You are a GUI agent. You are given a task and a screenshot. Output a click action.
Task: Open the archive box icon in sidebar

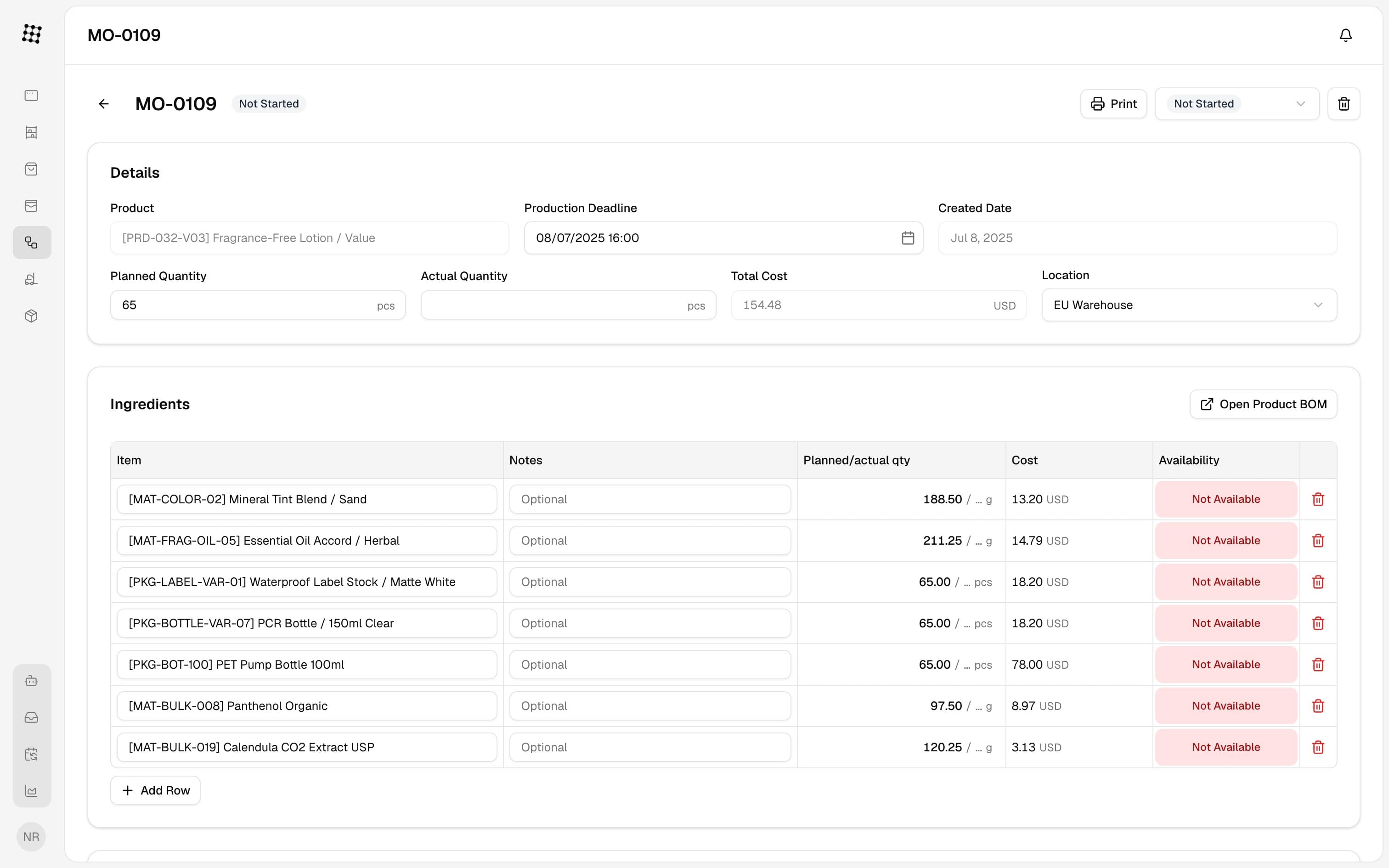point(32,206)
